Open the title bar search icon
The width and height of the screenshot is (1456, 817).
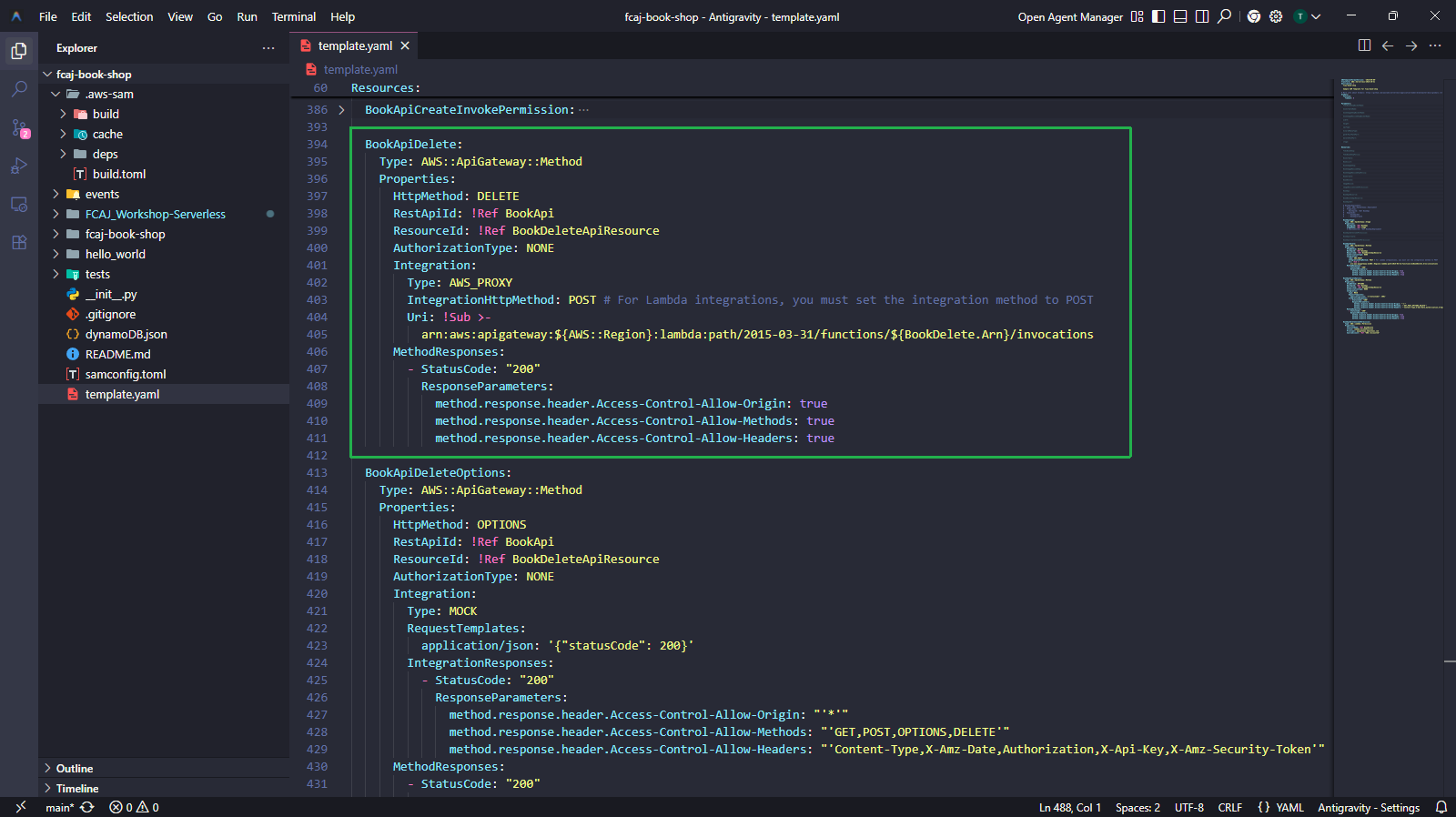pyautogui.click(x=1225, y=16)
